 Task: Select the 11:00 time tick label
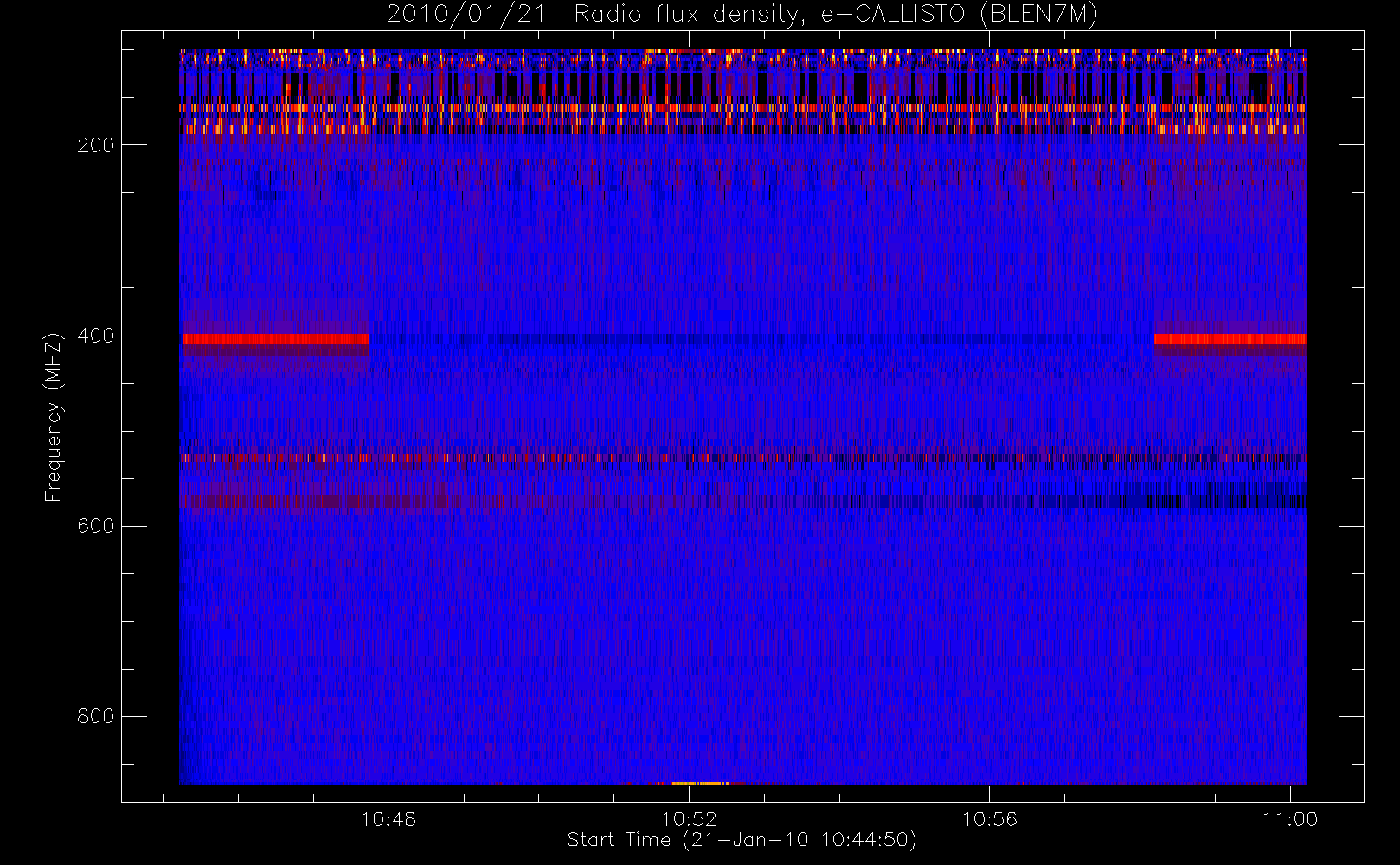pyautogui.click(x=1290, y=819)
